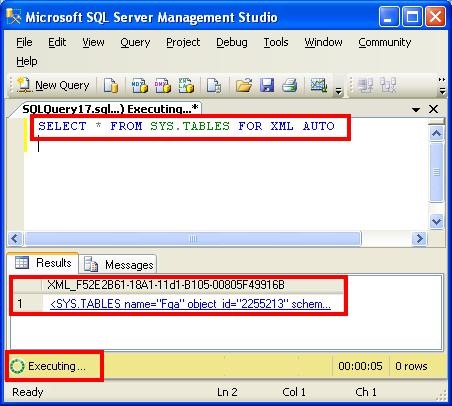This screenshot has height=406, width=452.
Task: Switch to the Messages tab
Action: (118, 265)
